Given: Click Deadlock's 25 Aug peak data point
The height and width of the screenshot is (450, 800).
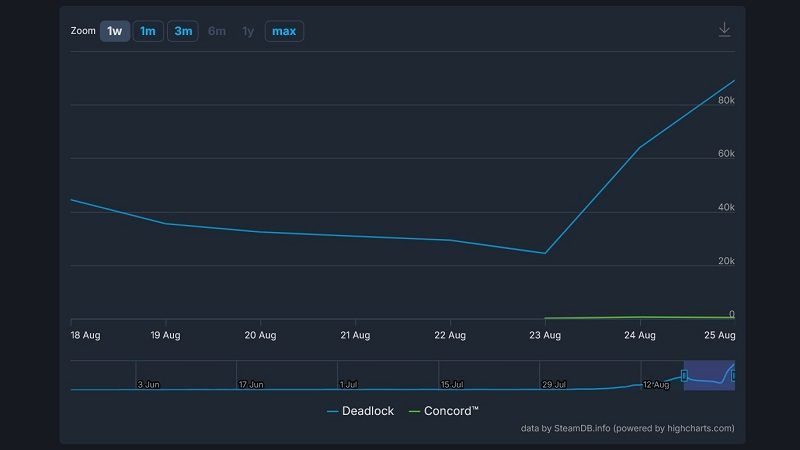Looking at the screenshot, I should click(x=734, y=80).
